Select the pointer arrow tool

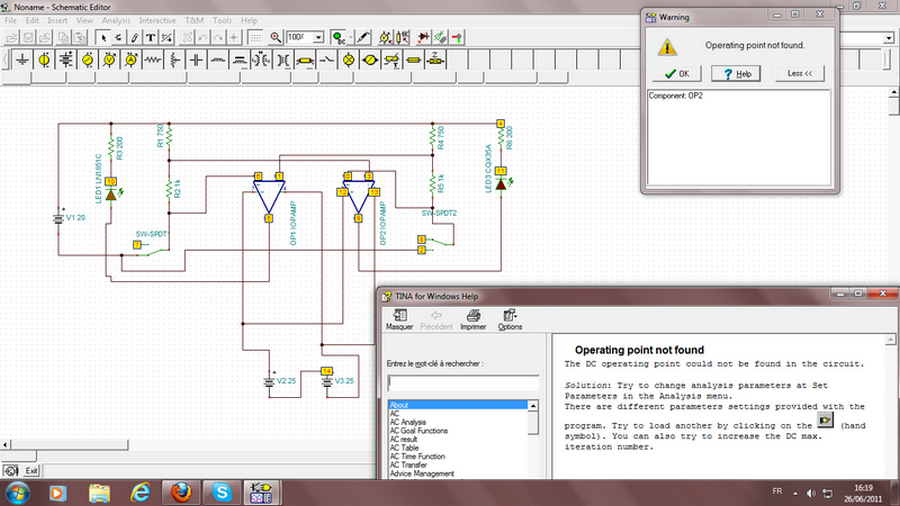coord(106,37)
